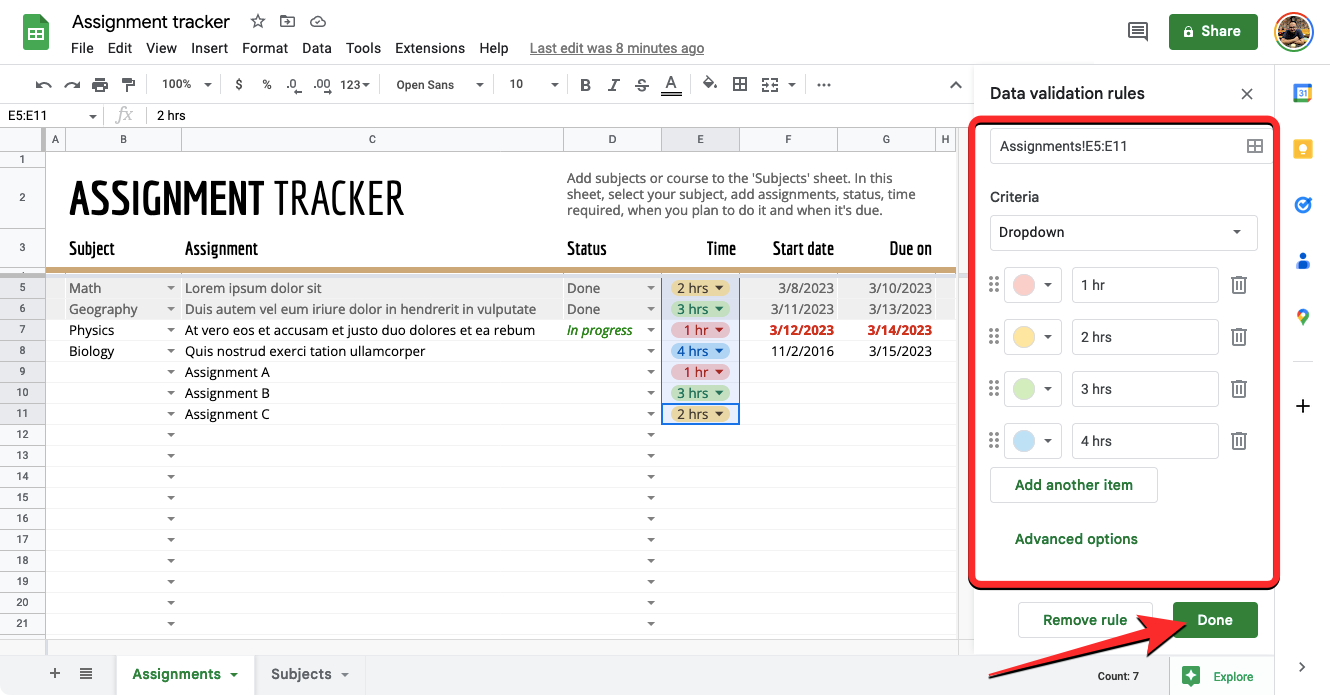This screenshot has width=1330, height=695.
Task: Open the Extensions menu
Action: (x=430, y=48)
